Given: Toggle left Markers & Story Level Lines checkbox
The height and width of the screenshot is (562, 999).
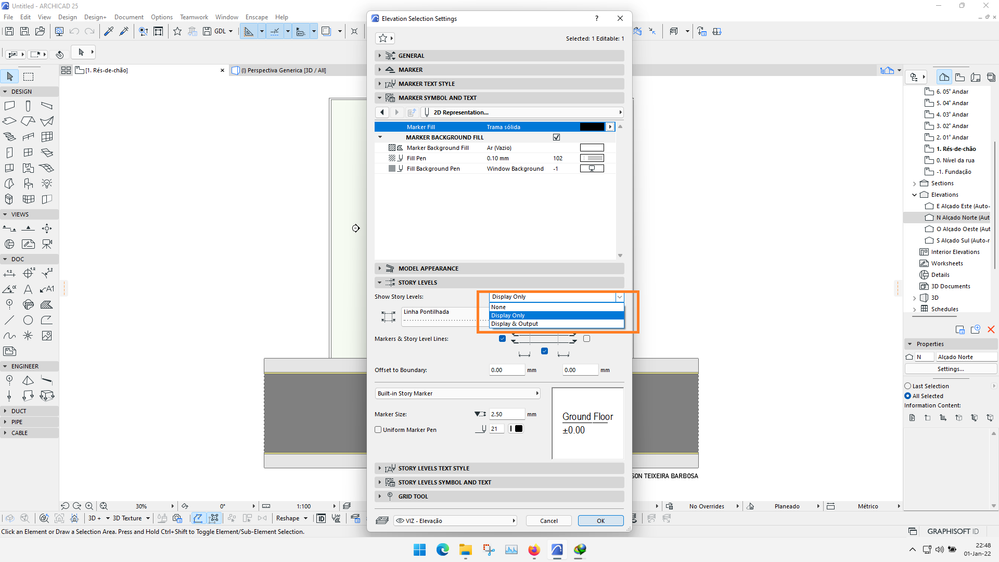Looking at the screenshot, I should tap(502, 338).
